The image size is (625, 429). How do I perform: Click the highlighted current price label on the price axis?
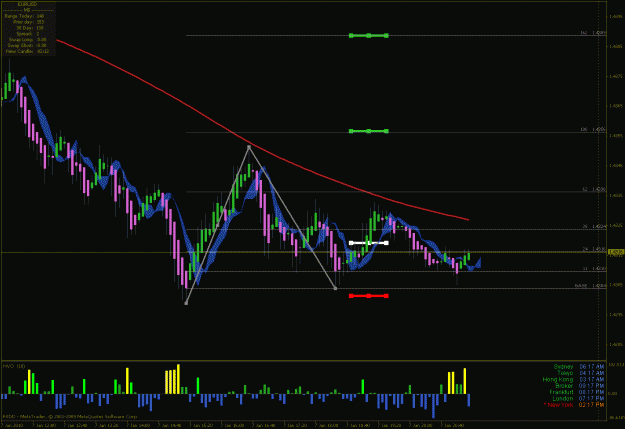616,252
